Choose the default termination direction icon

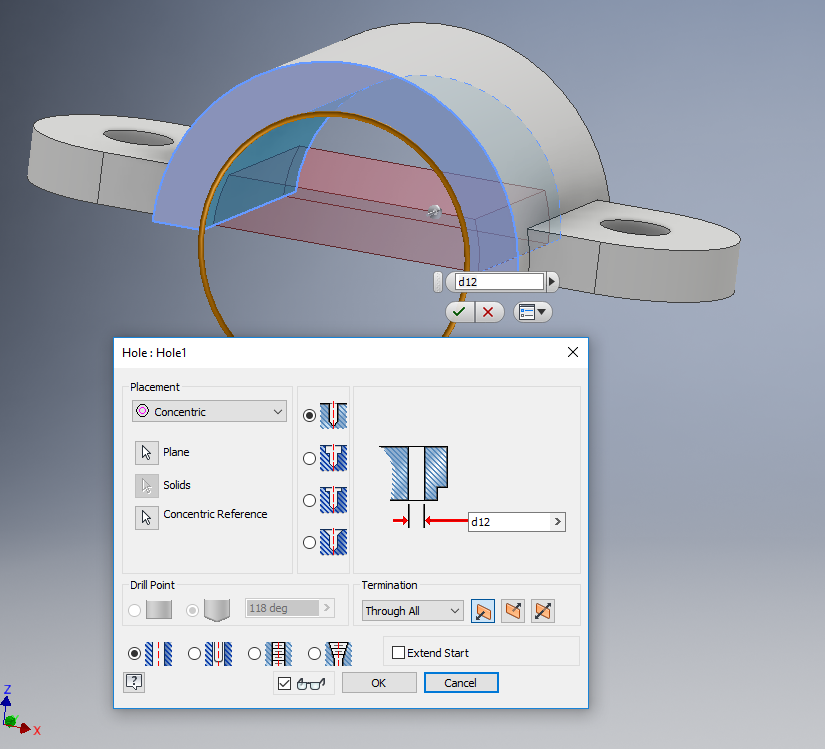pos(483,610)
